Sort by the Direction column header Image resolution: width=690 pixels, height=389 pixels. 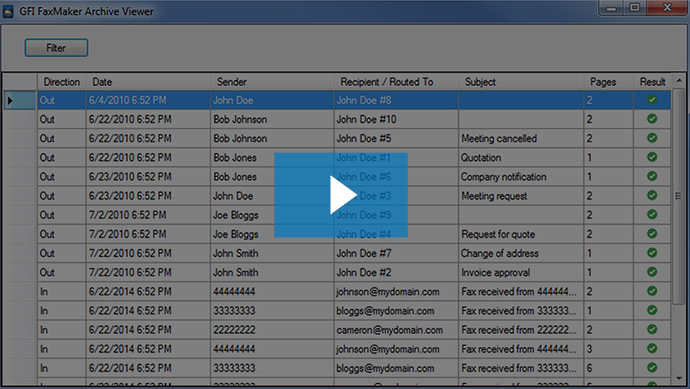coord(62,82)
